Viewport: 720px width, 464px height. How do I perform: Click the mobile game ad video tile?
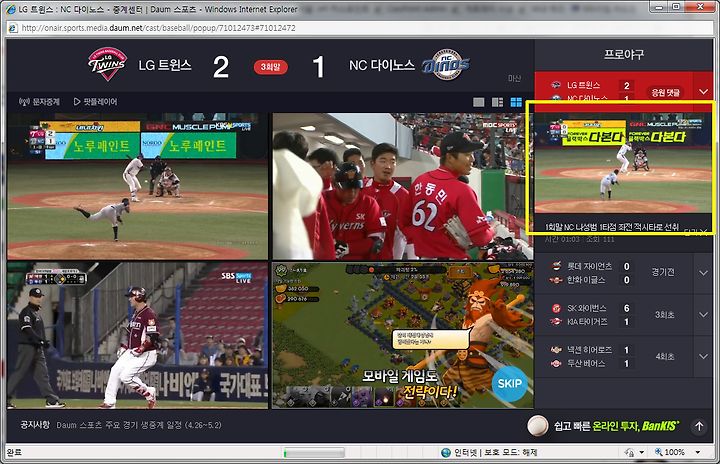[x=403, y=335]
